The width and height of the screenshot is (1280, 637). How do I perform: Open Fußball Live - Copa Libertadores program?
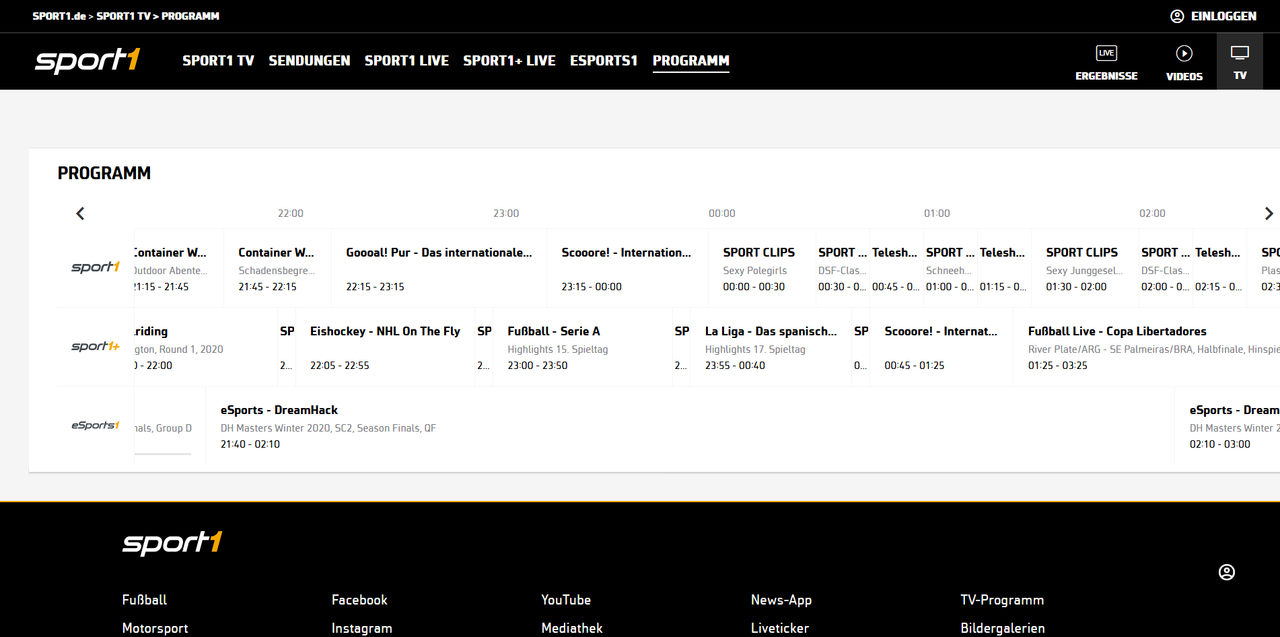[x=1147, y=347]
